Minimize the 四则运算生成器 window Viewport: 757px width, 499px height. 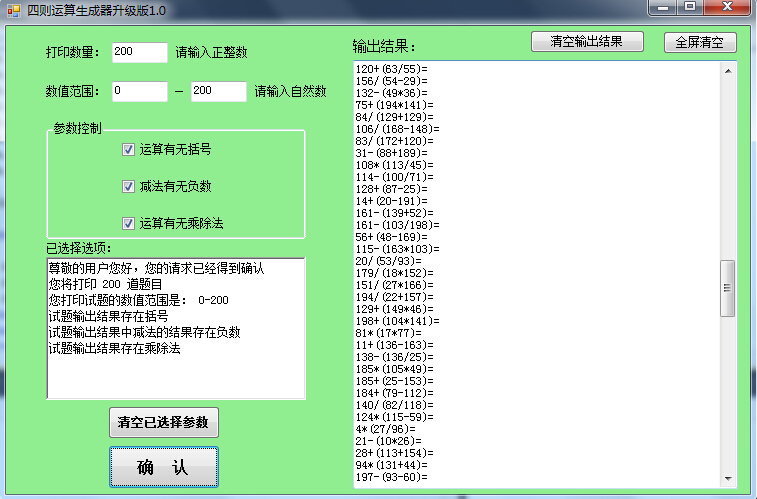663,7
